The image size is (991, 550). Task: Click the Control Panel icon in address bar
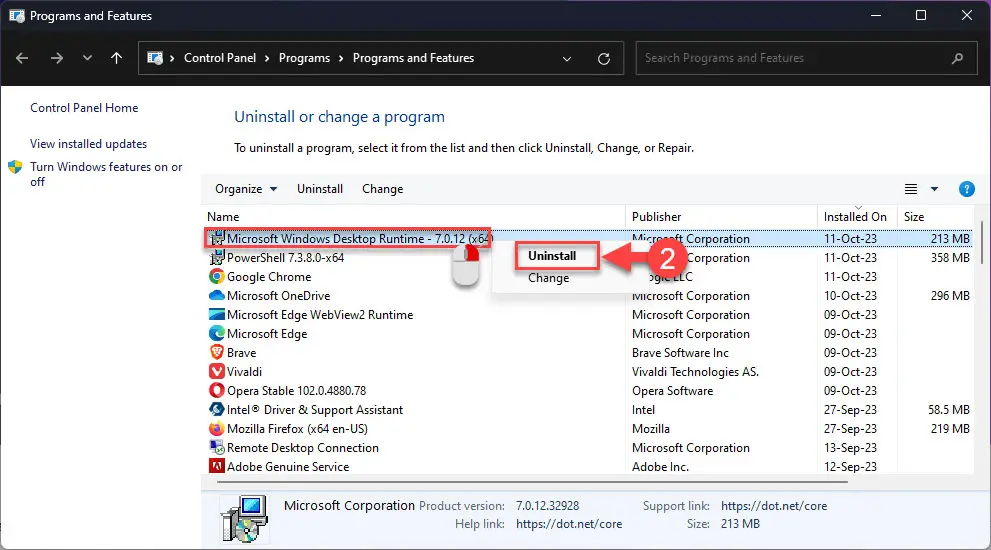pyautogui.click(x=155, y=58)
